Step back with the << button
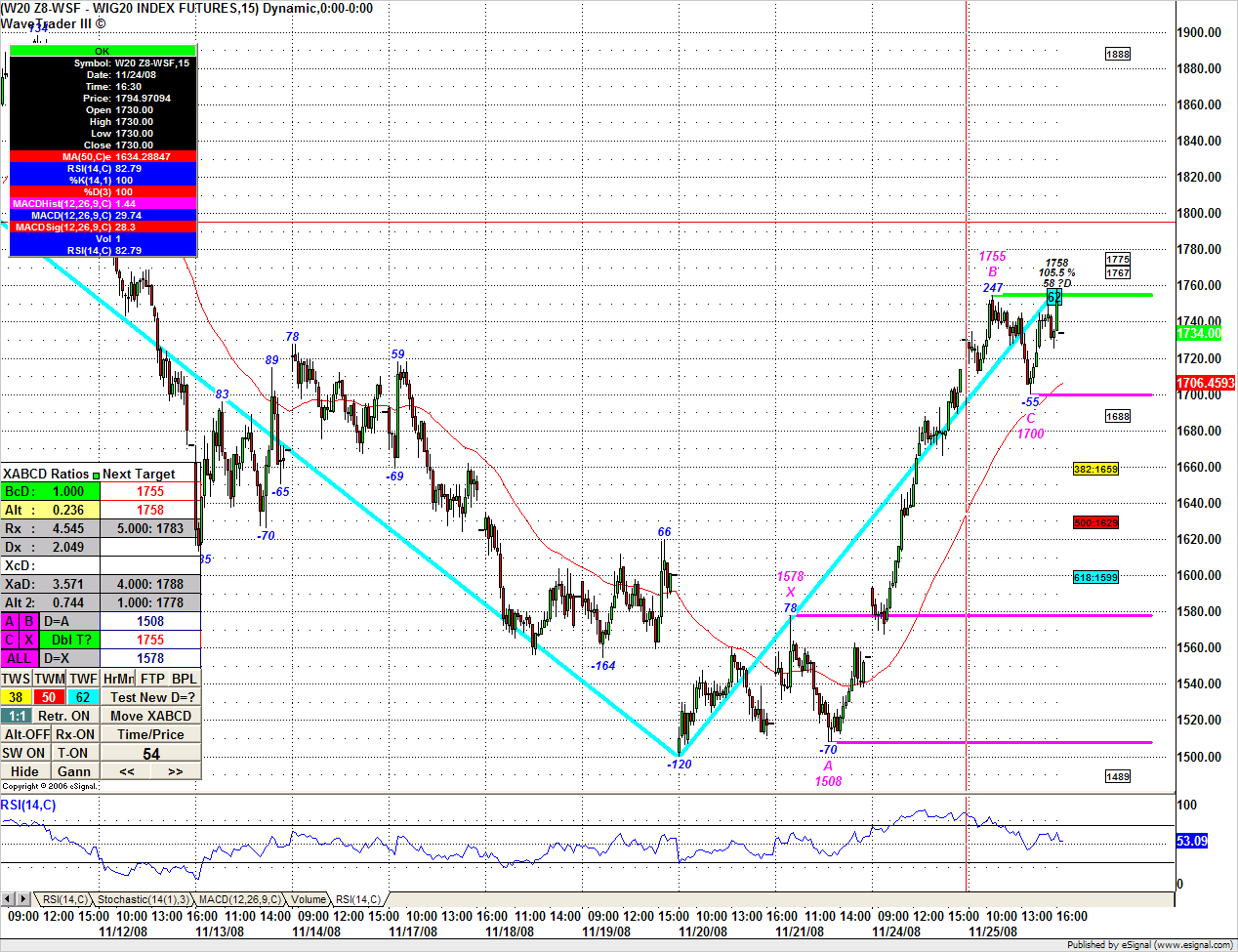The height and width of the screenshot is (952, 1238). [127, 771]
